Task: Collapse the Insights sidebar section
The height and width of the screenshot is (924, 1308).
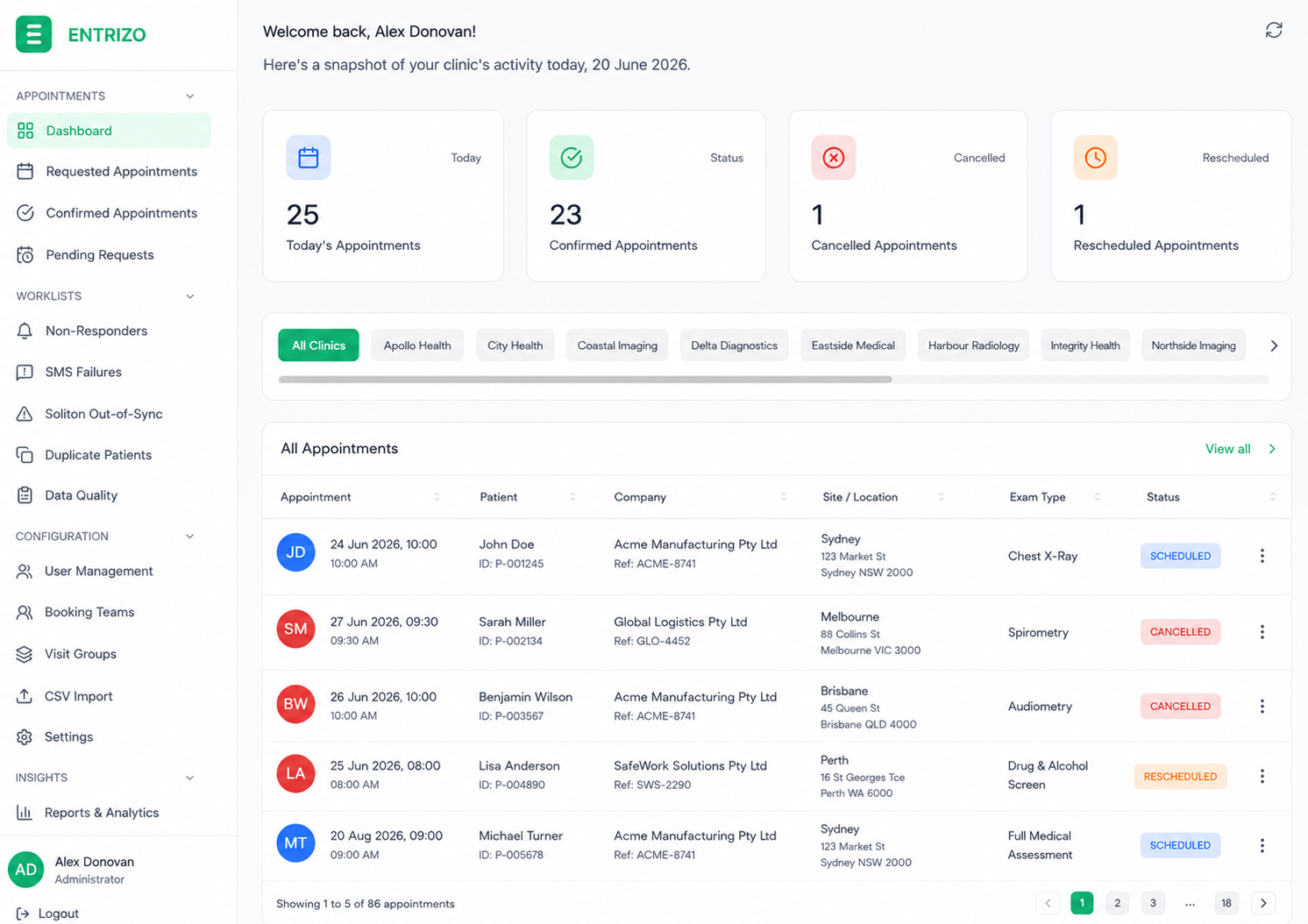Action: (x=190, y=778)
